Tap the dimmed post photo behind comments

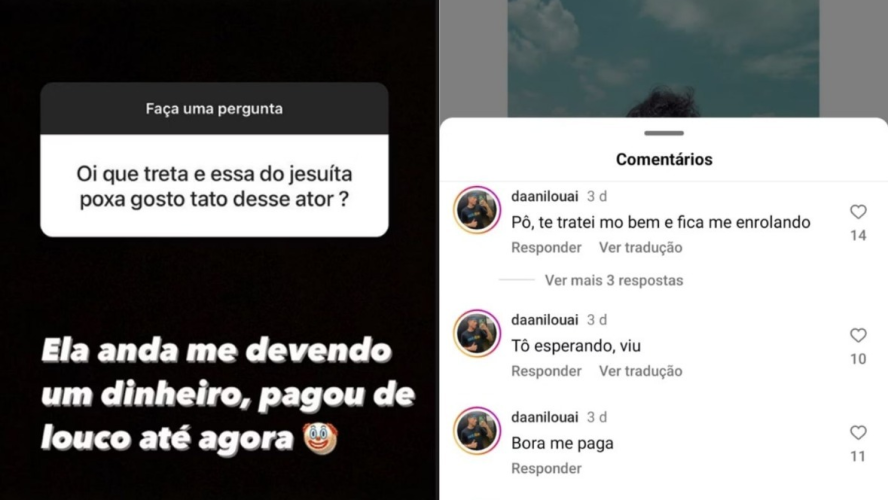click(663, 58)
